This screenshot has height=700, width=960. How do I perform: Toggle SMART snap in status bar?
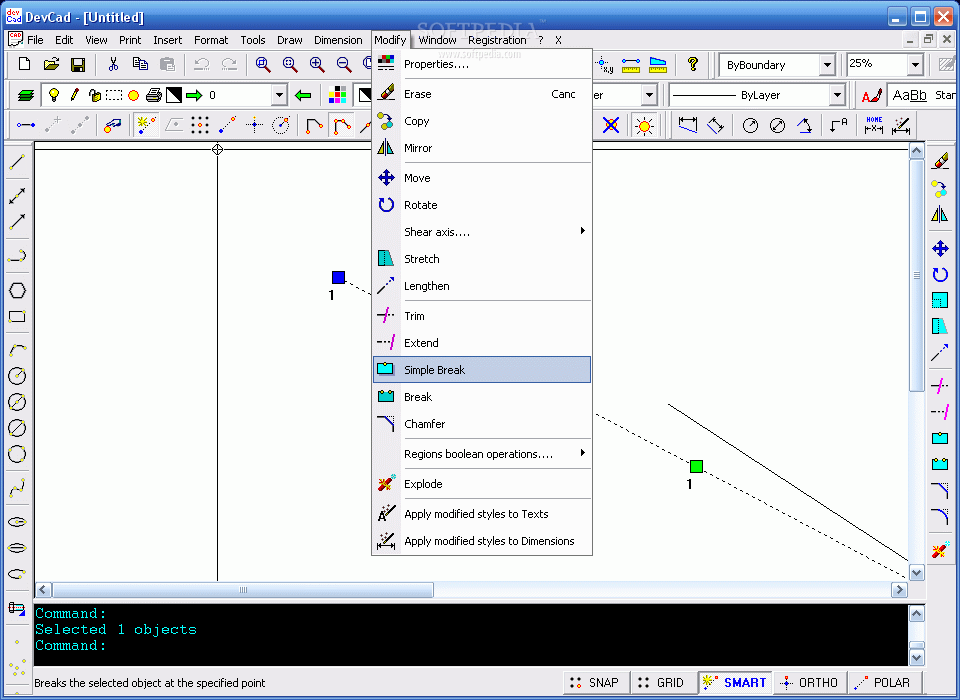(x=734, y=682)
